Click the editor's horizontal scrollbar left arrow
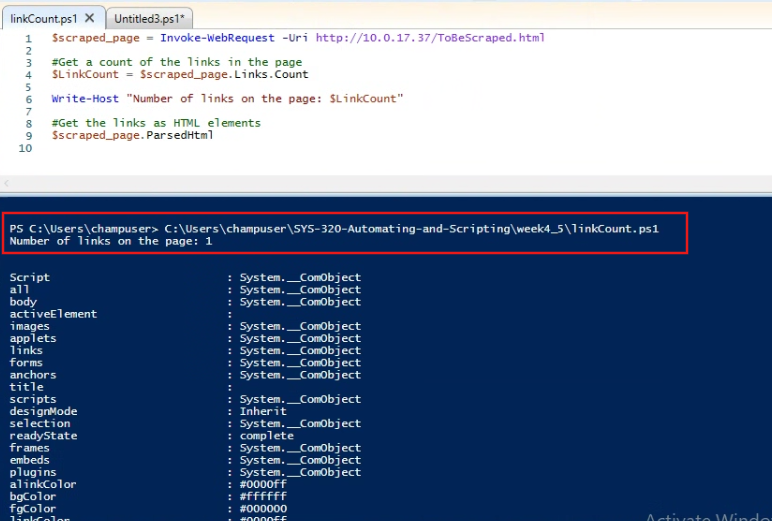 pos(7,184)
